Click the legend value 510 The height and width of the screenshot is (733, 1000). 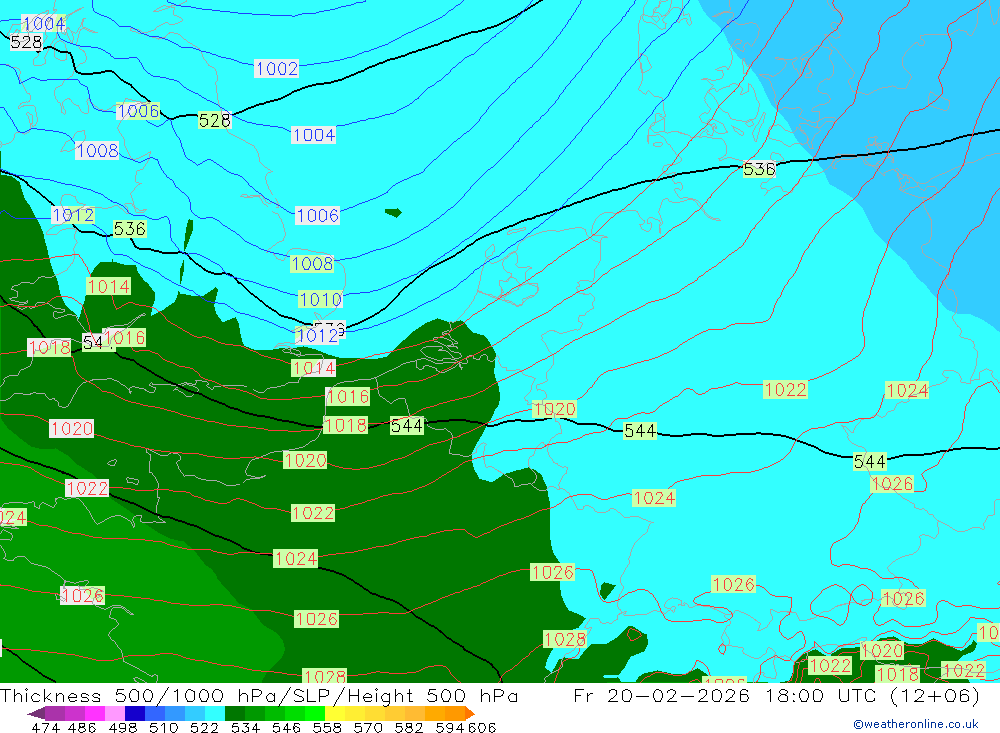click(163, 727)
